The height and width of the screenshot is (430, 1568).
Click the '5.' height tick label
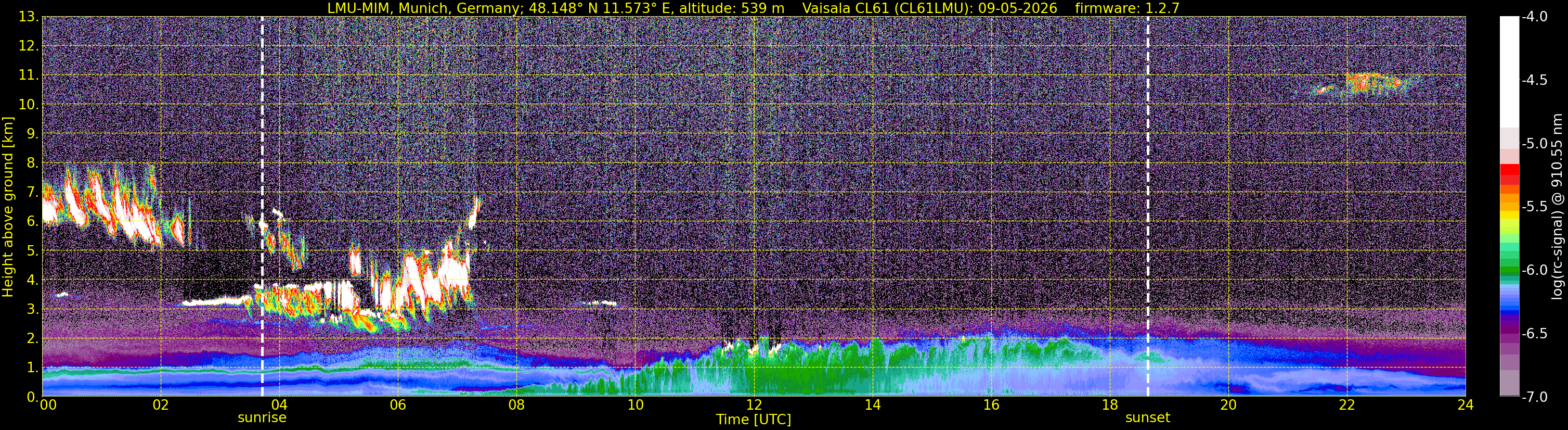(x=32, y=251)
